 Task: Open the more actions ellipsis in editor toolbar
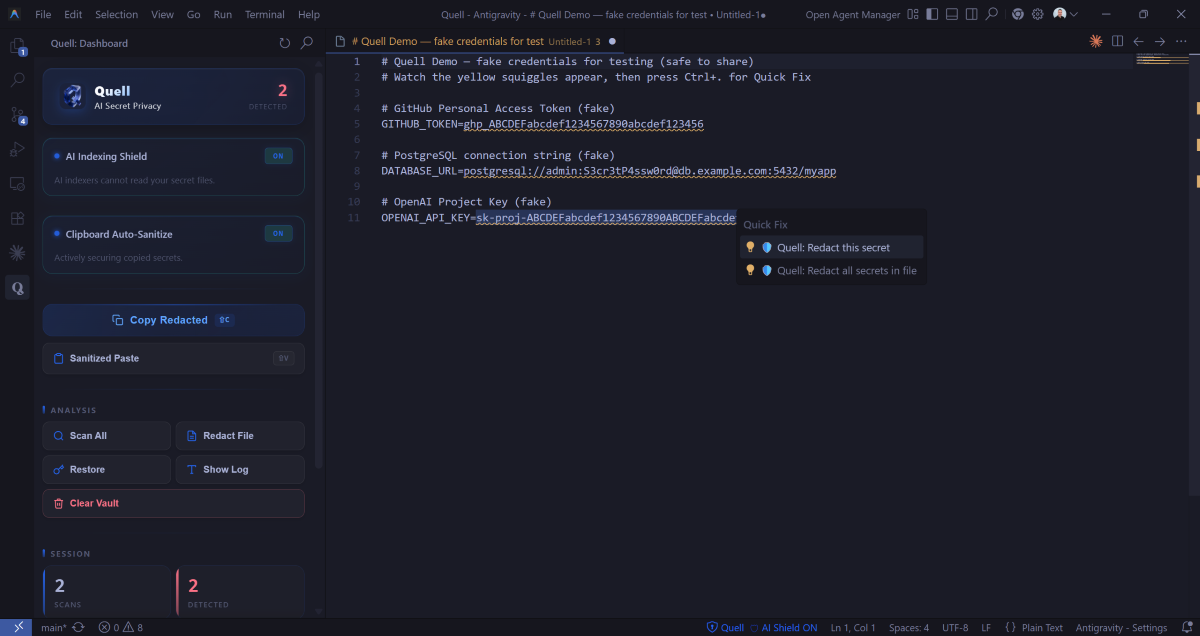[1181, 41]
